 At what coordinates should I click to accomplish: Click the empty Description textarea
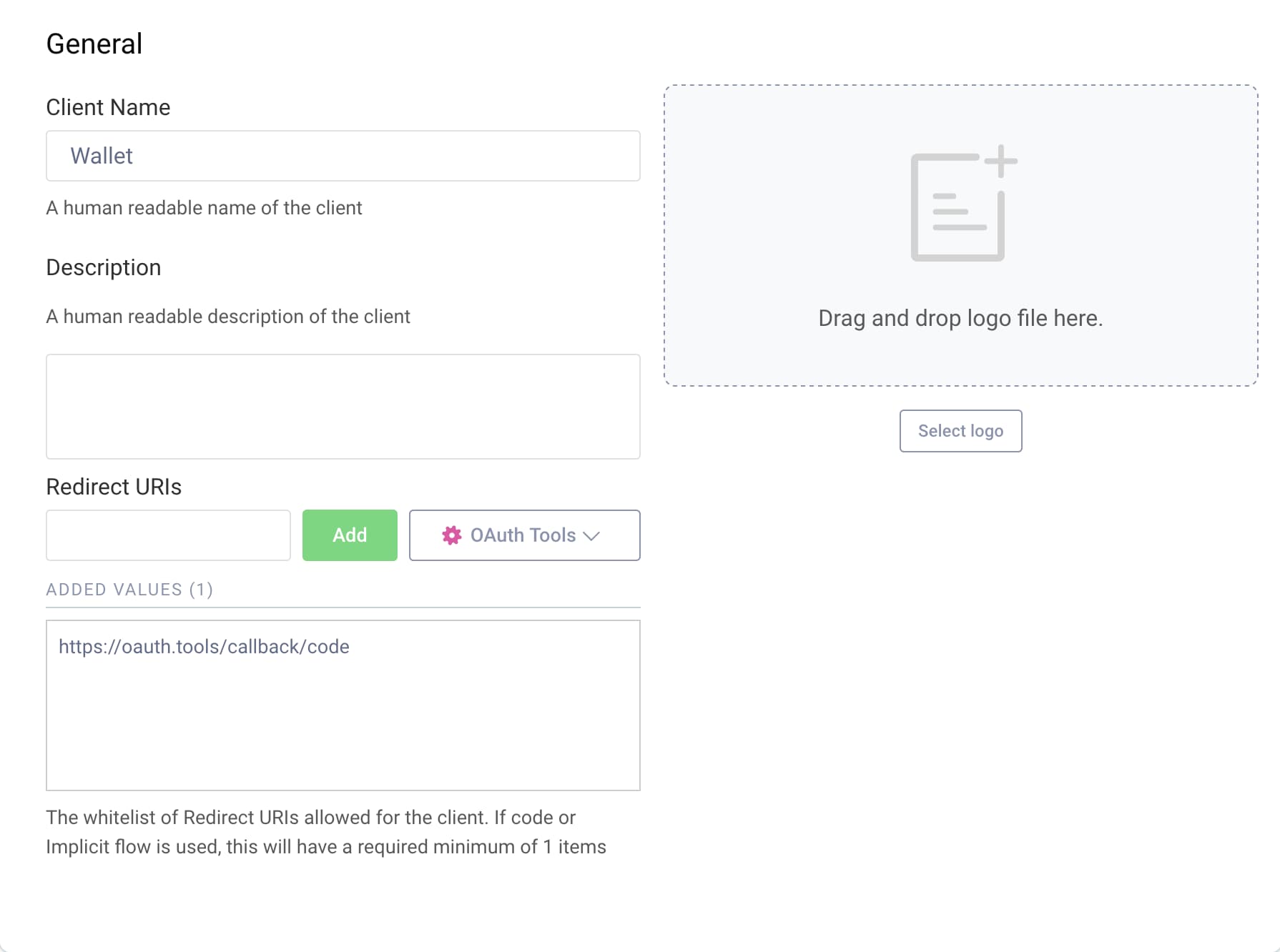click(343, 406)
